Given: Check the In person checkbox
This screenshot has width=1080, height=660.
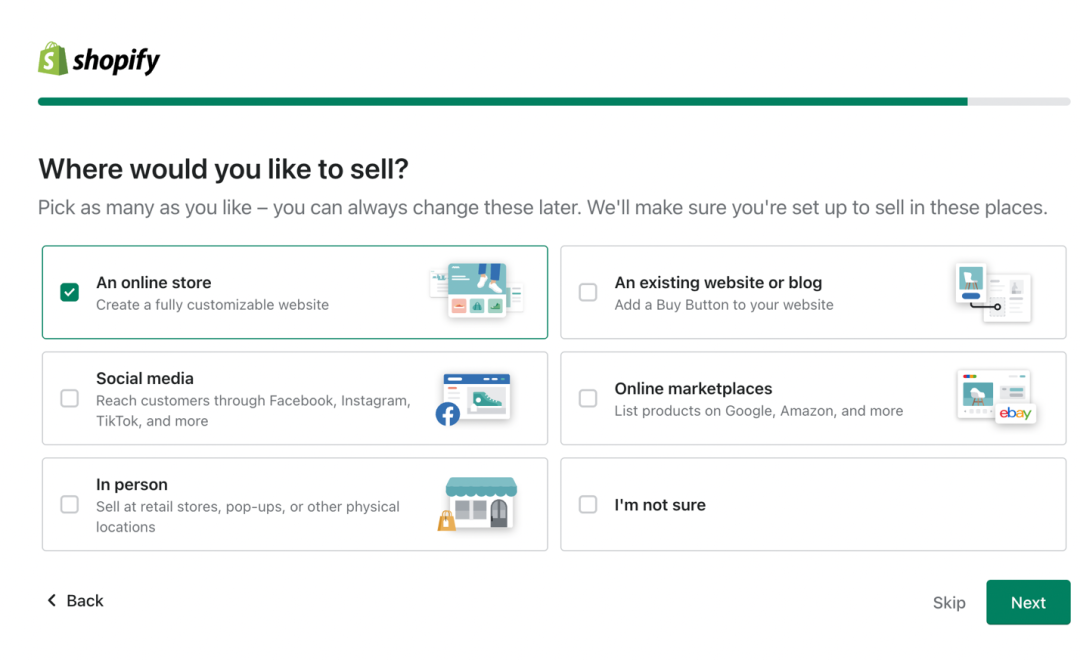Looking at the screenshot, I should coord(69,504).
